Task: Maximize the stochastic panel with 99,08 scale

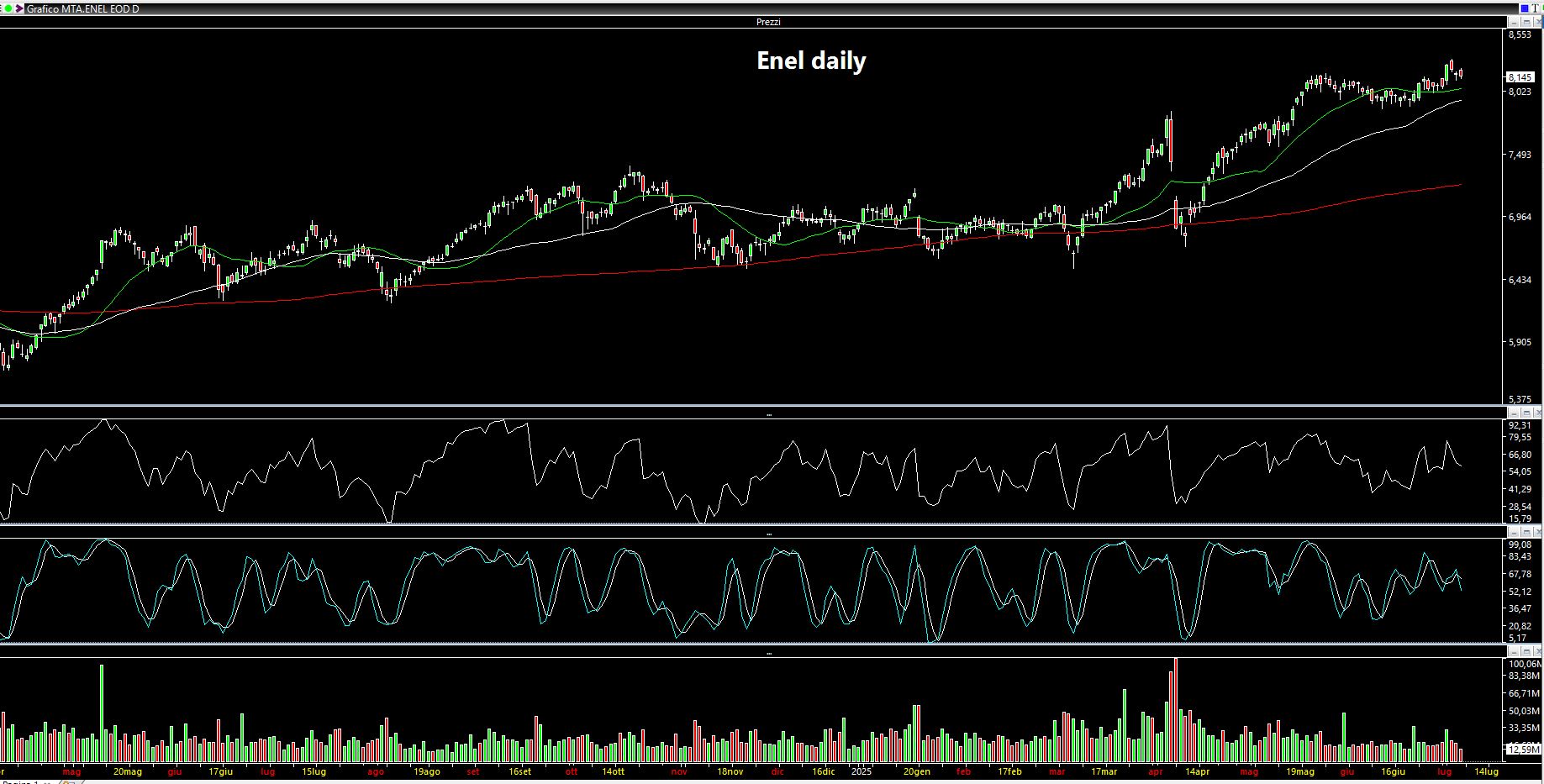Action: (x=1526, y=533)
